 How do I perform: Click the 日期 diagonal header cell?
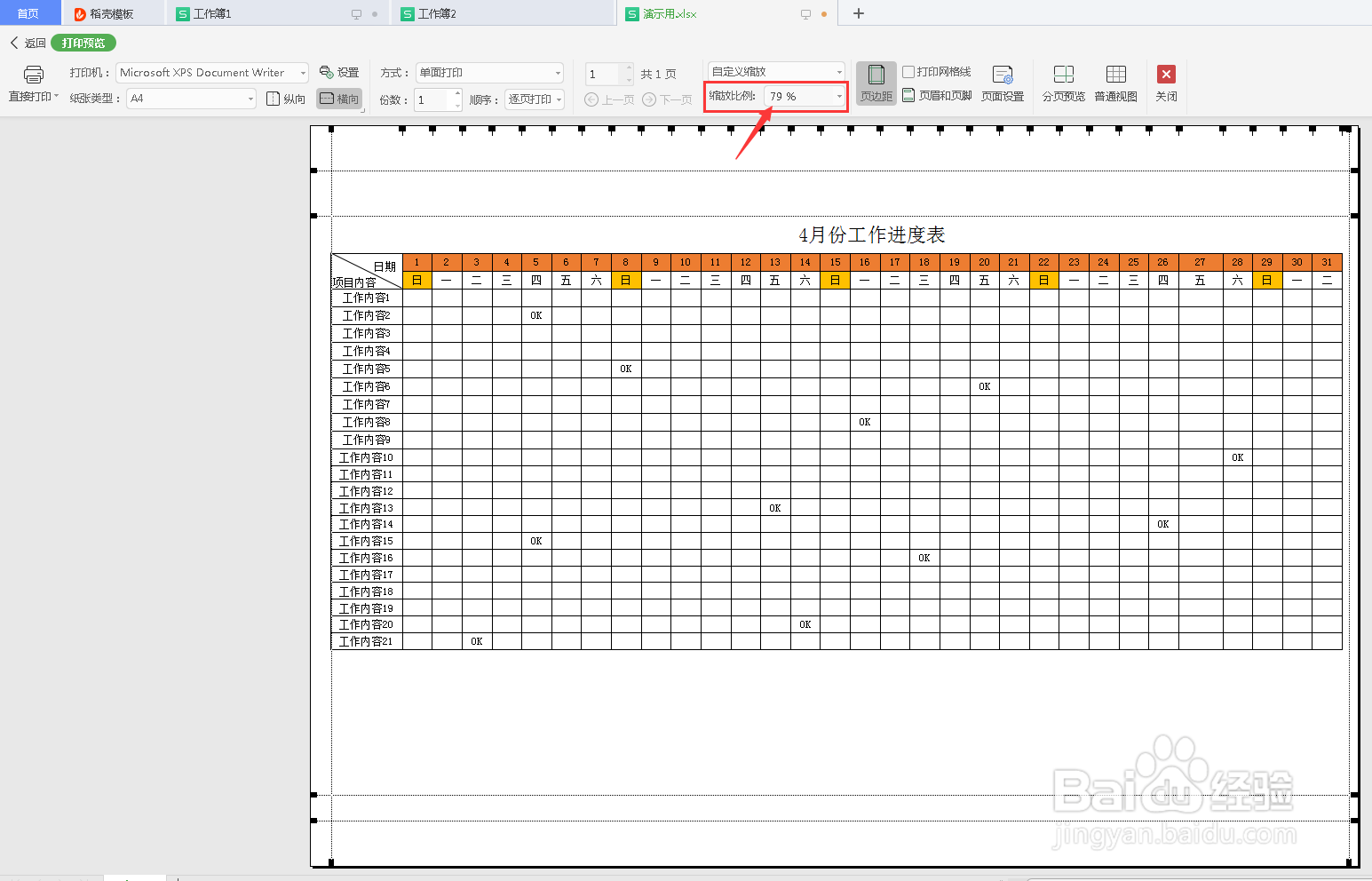(367, 272)
